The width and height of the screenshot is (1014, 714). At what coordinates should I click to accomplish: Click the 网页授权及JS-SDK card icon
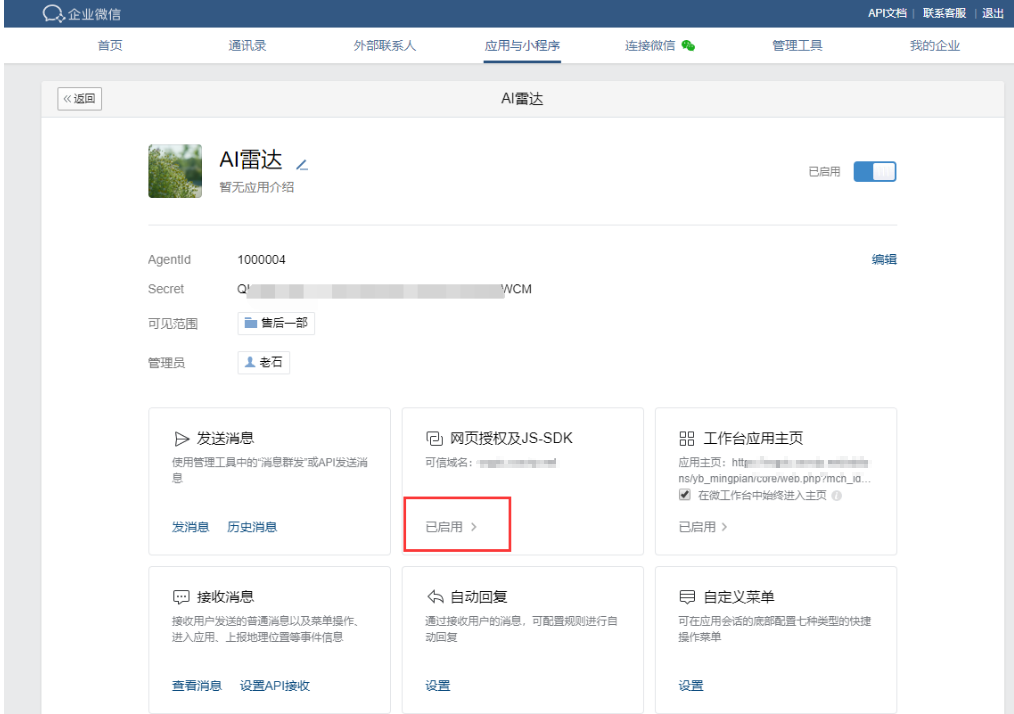click(434, 438)
